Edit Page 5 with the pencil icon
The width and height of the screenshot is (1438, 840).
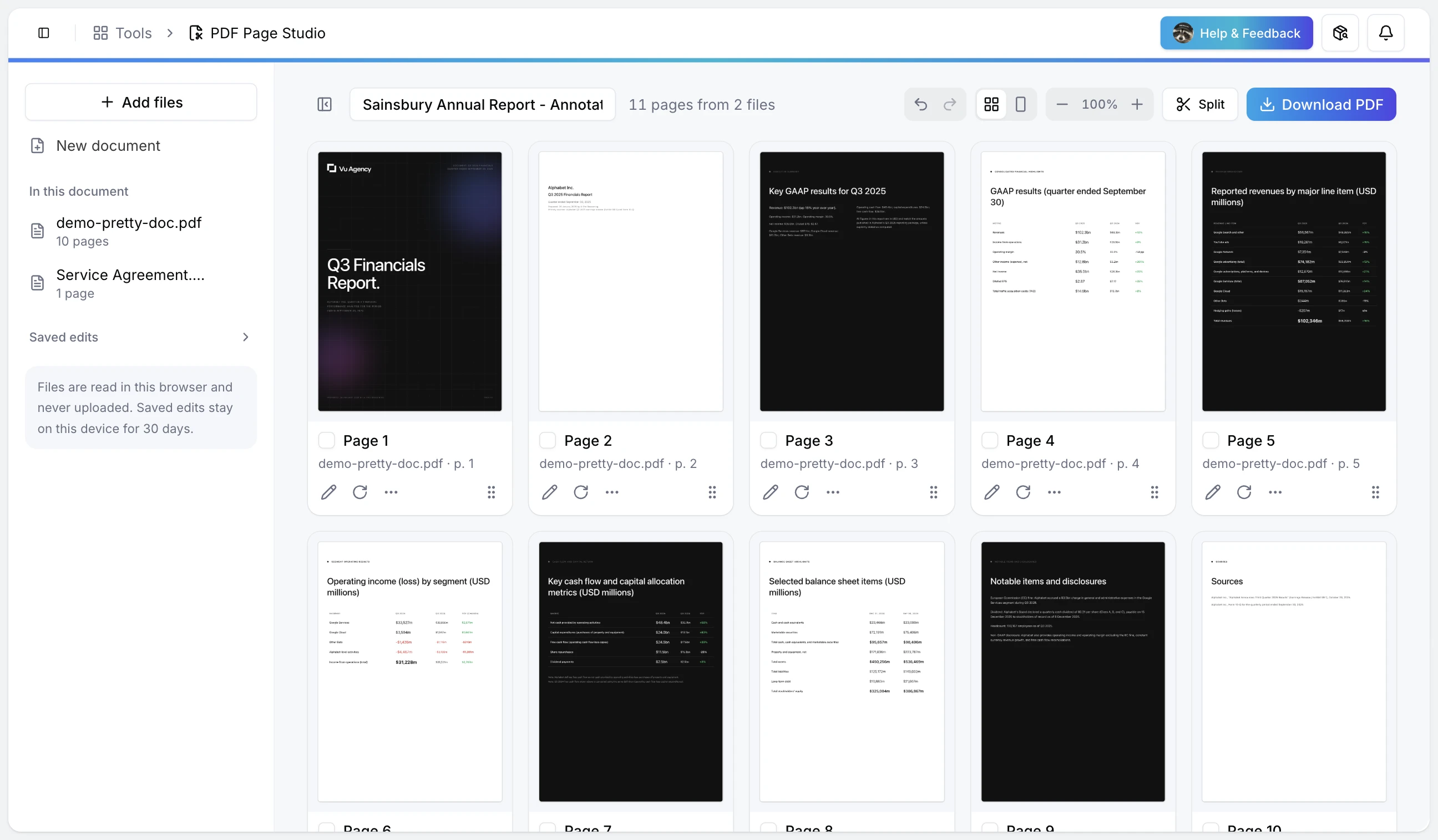[x=1213, y=492]
